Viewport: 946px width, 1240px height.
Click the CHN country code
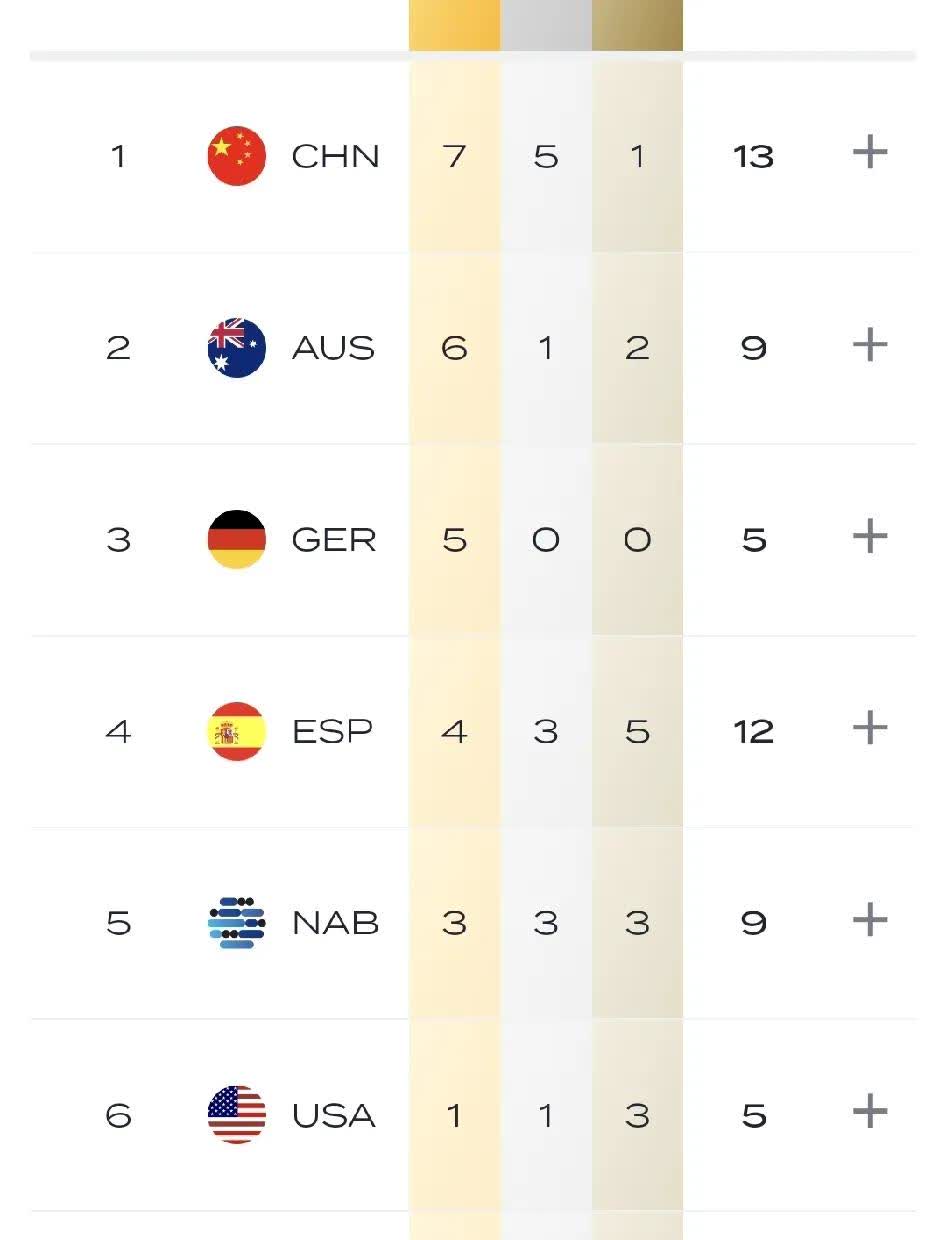pyautogui.click(x=335, y=157)
